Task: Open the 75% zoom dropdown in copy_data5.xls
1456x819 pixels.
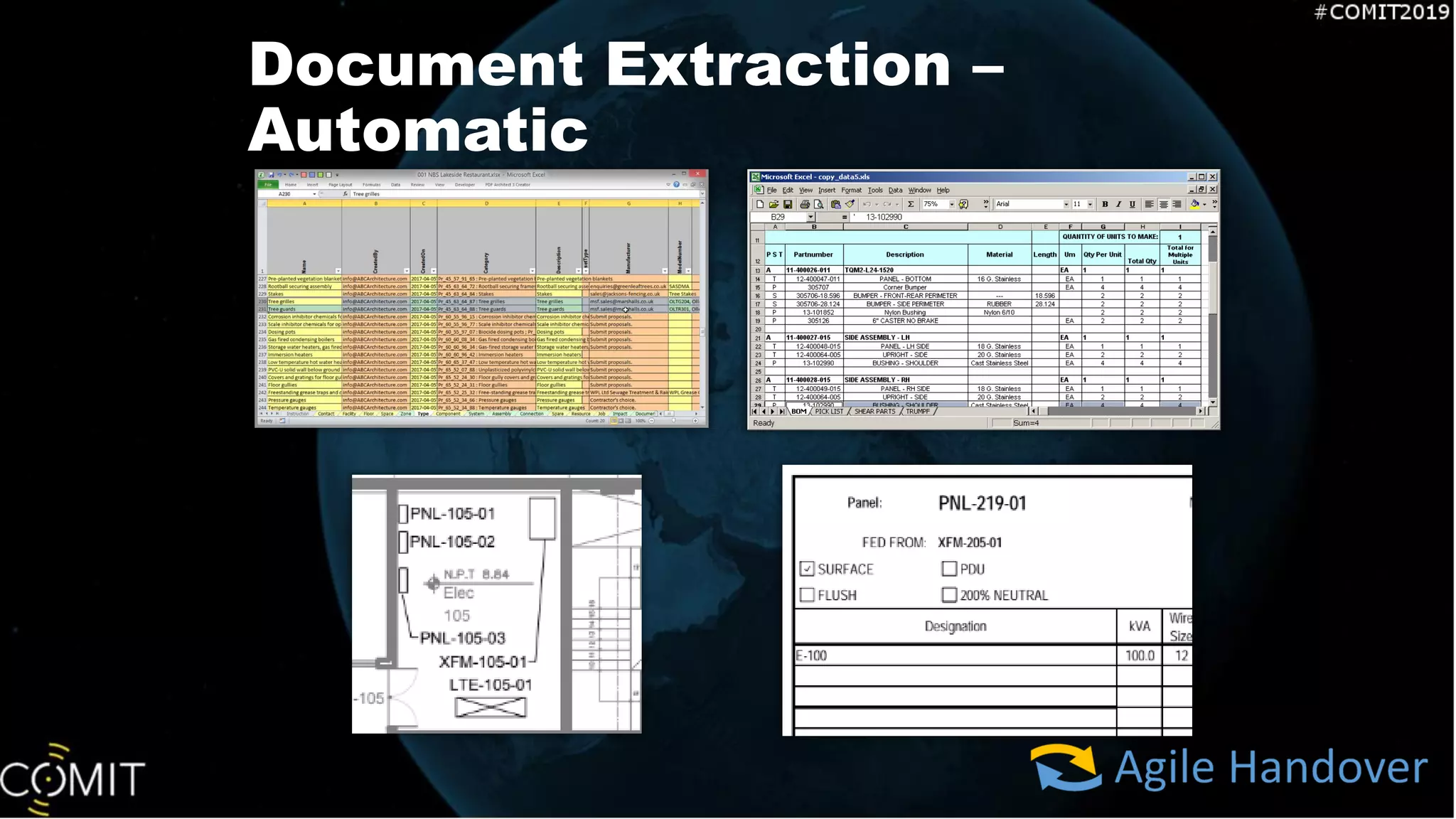Action: [951, 204]
